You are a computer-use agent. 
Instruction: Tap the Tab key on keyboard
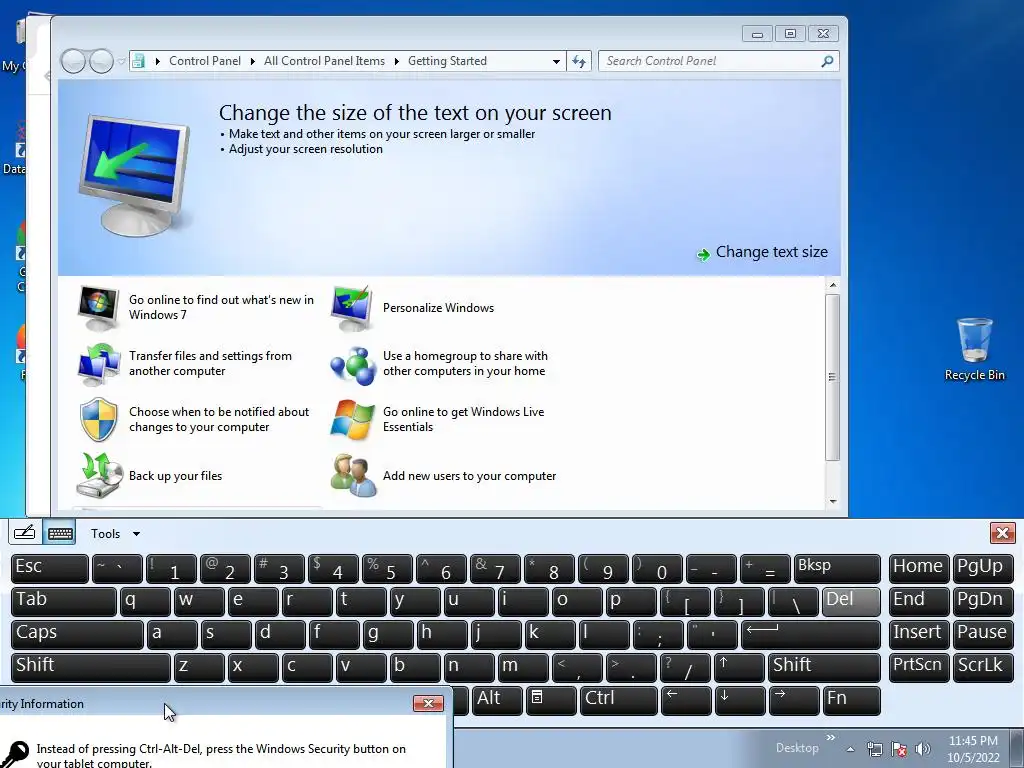(64, 601)
